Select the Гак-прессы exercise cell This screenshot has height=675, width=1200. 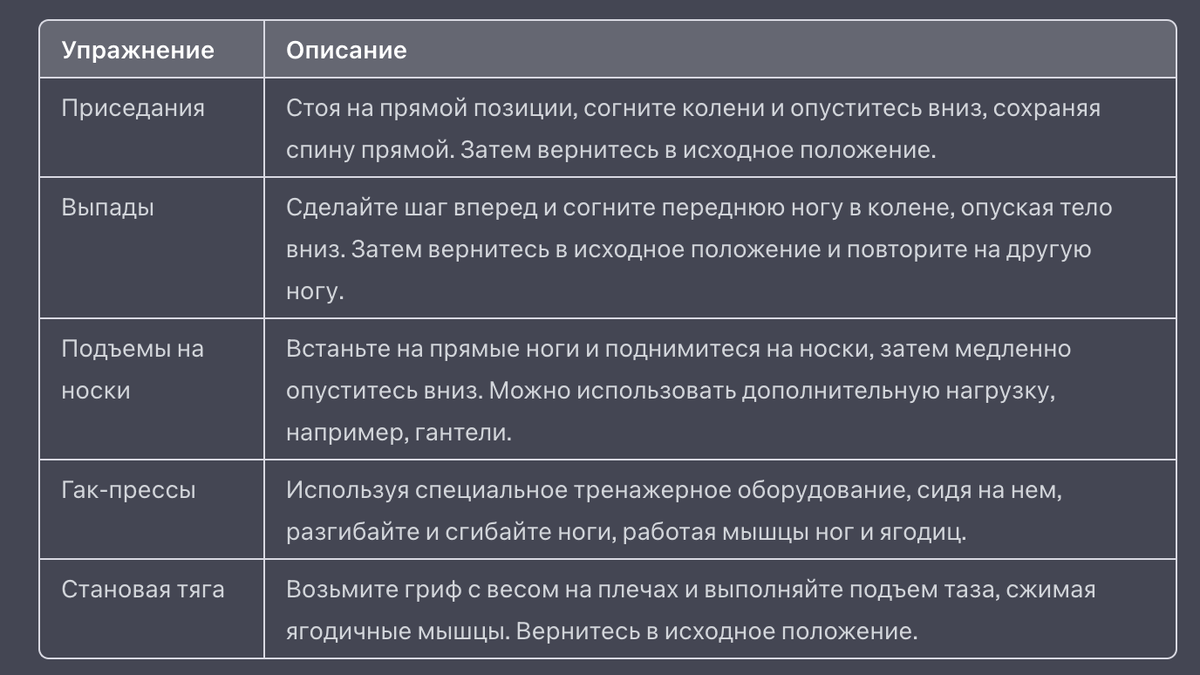tap(152, 509)
